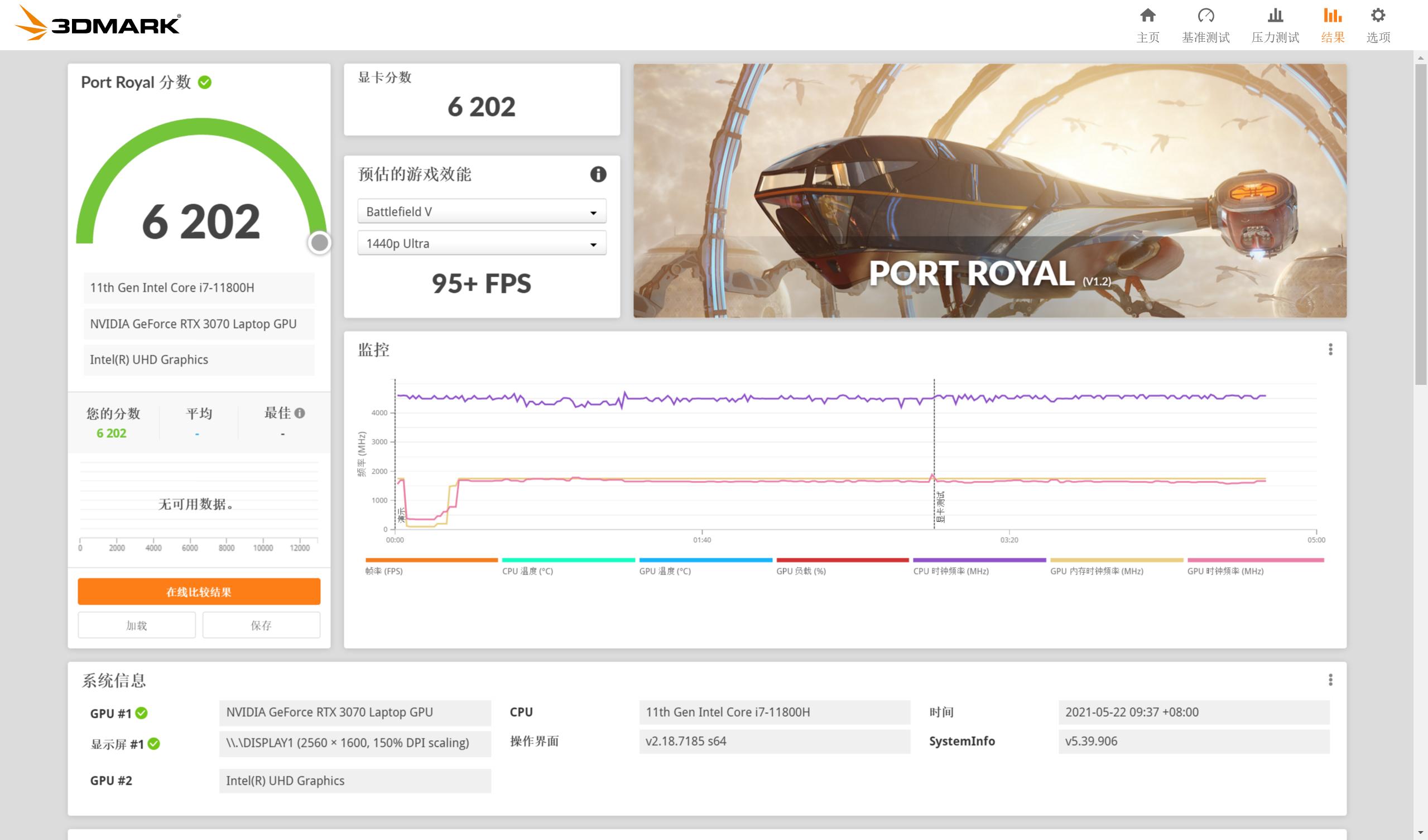1428x840 pixels.
Task: Click info icon next to 最佳 (best) score
Action: 300,413
